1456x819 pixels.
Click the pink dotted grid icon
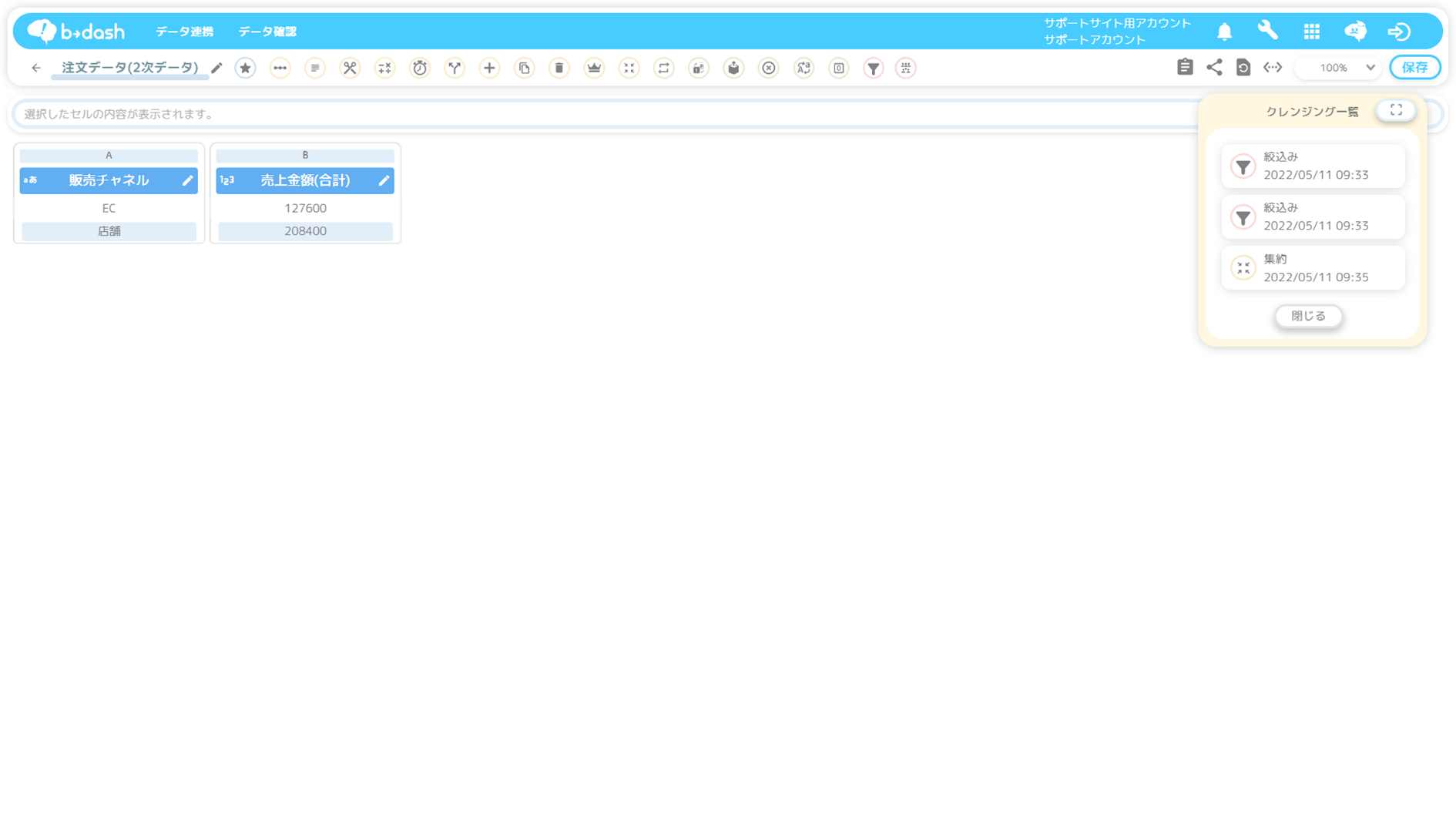click(906, 68)
